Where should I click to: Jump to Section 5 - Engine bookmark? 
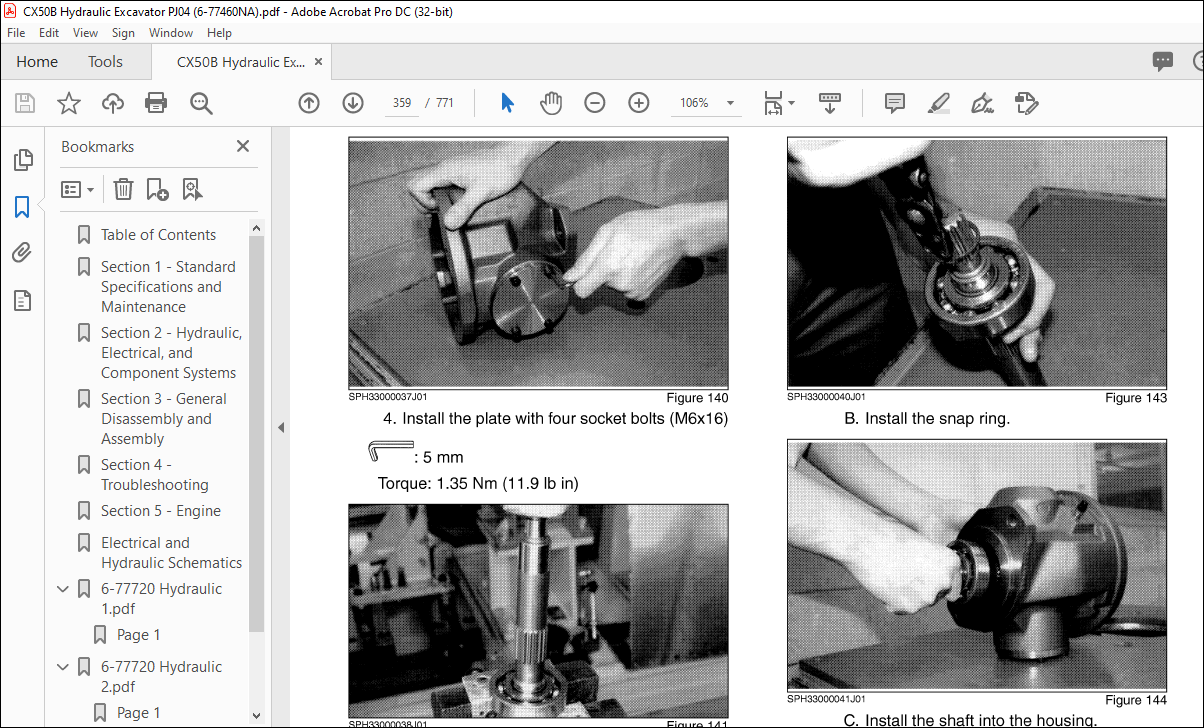click(160, 511)
